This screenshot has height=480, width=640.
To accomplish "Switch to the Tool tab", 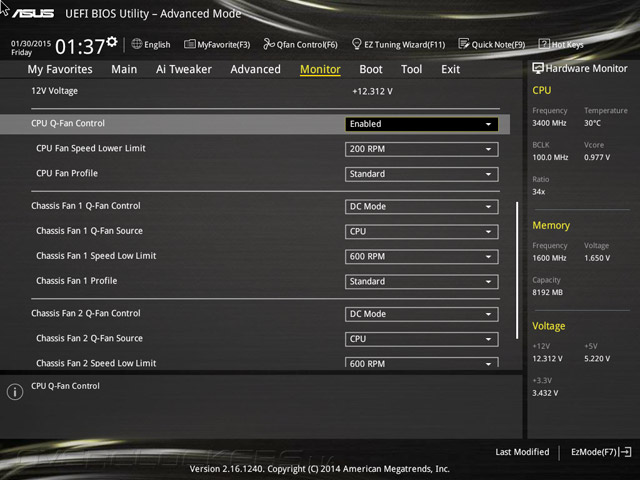I will (x=411, y=69).
